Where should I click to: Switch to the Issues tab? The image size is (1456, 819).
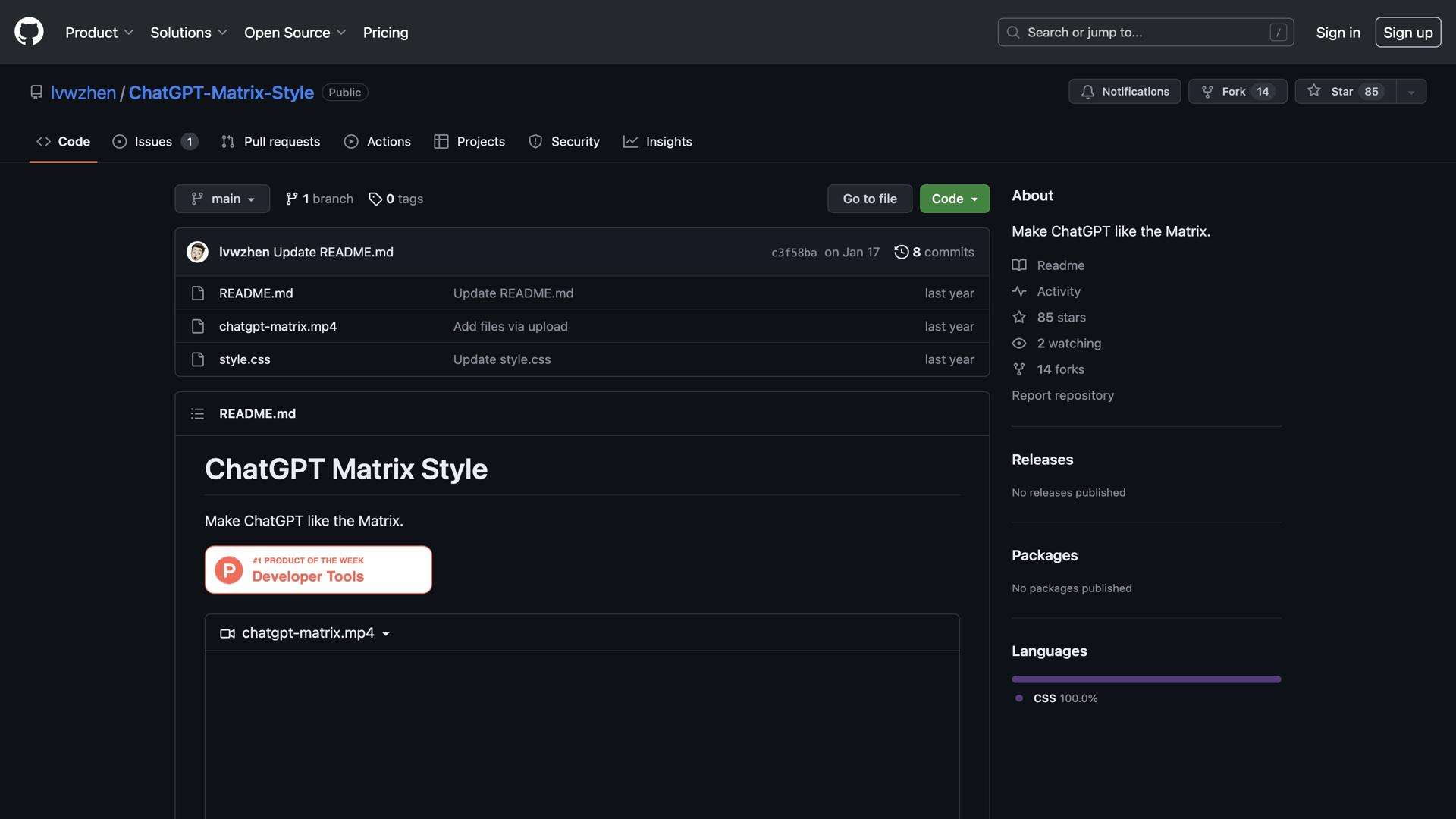tap(154, 141)
